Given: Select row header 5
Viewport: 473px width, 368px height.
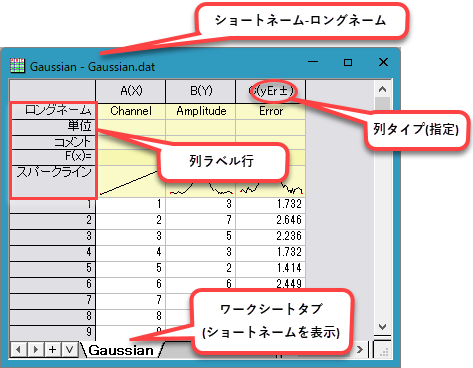Looking at the screenshot, I should (x=53, y=269).
